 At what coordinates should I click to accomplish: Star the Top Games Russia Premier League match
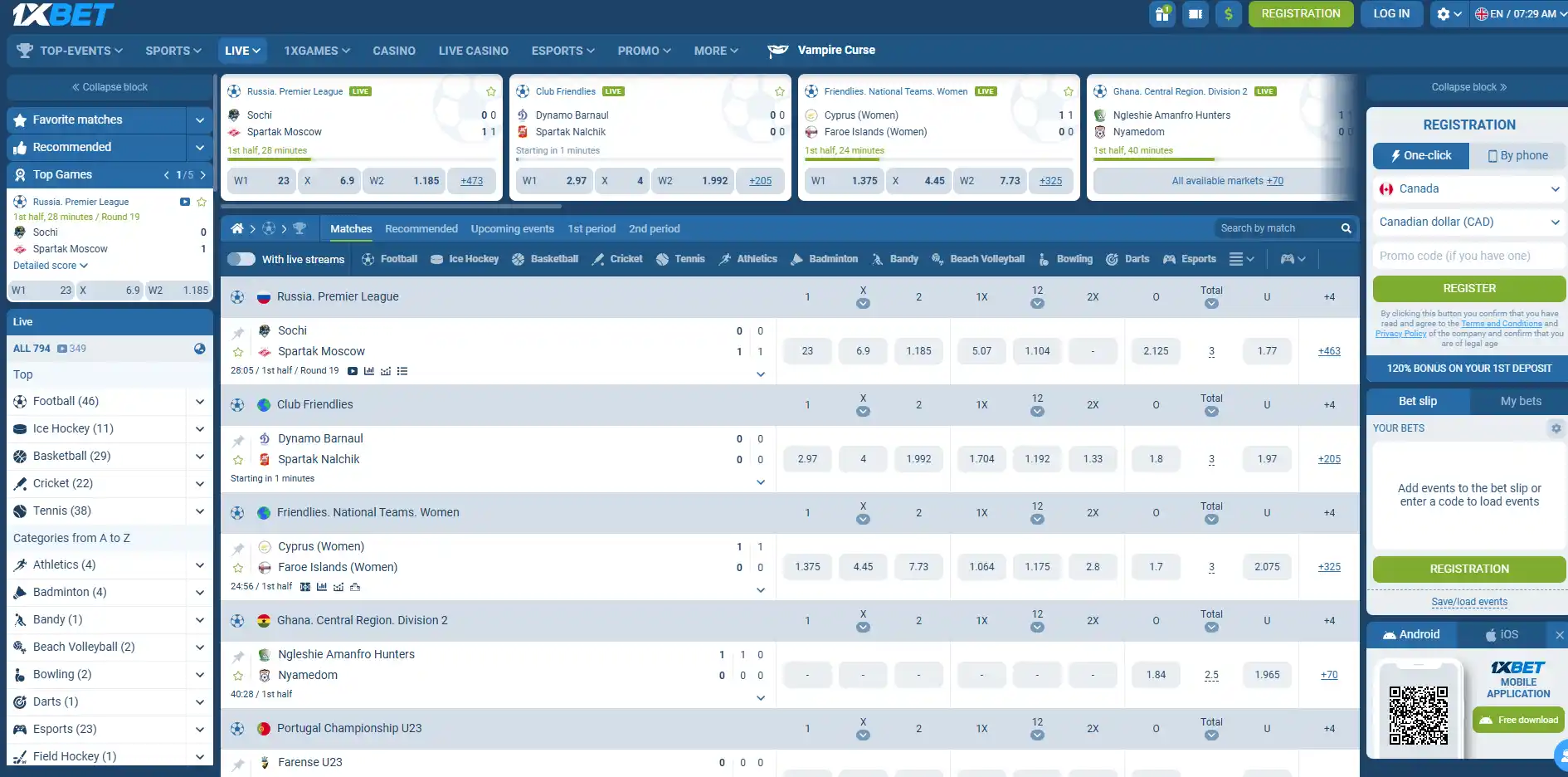click(202, 202)
